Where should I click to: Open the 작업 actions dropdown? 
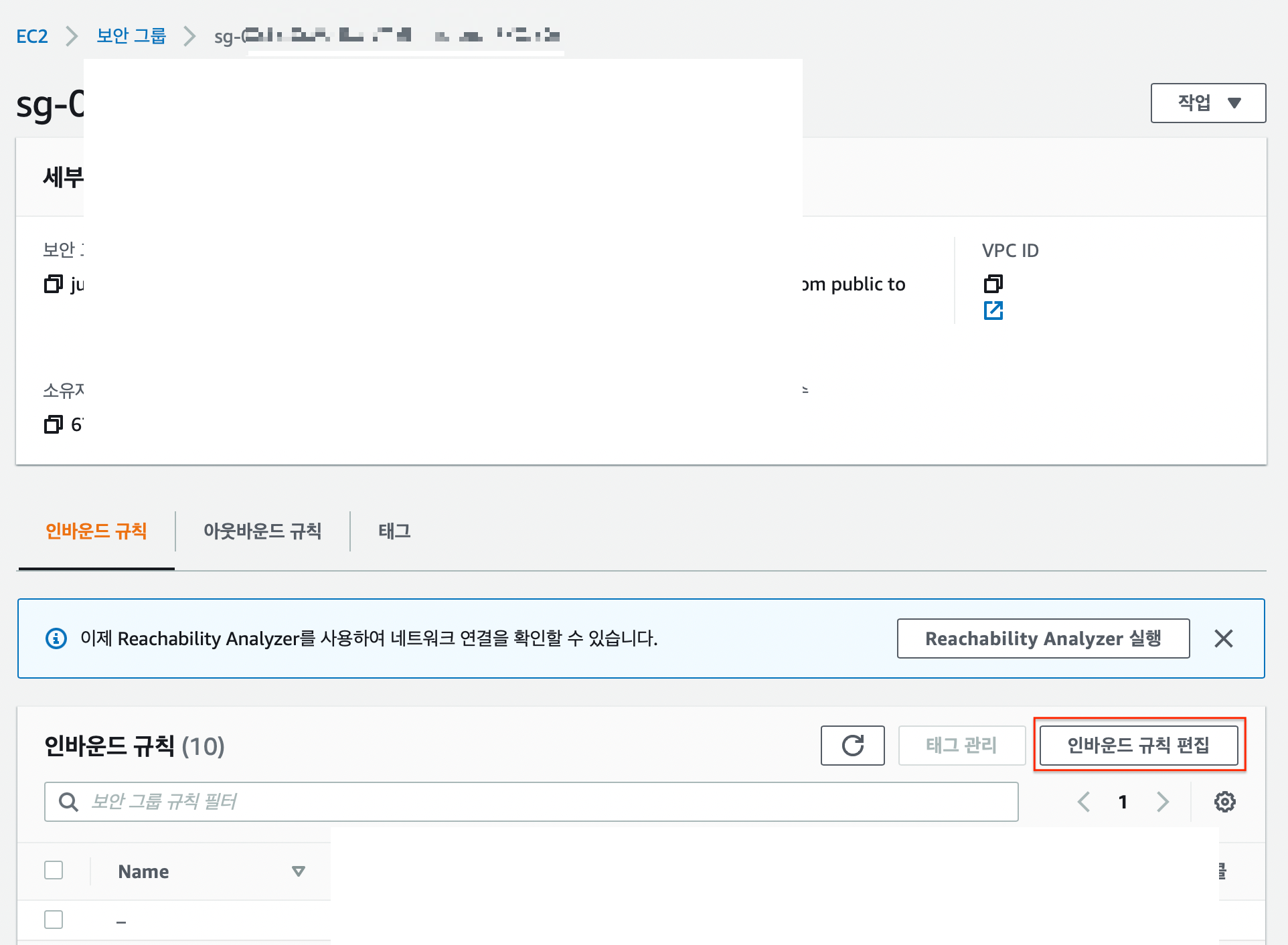1208,103
